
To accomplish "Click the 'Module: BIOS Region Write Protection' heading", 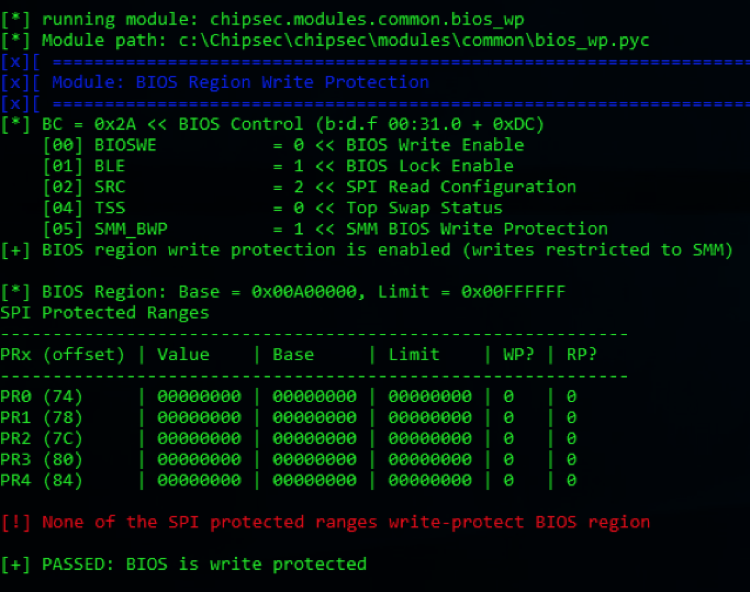I will [240, 82].
